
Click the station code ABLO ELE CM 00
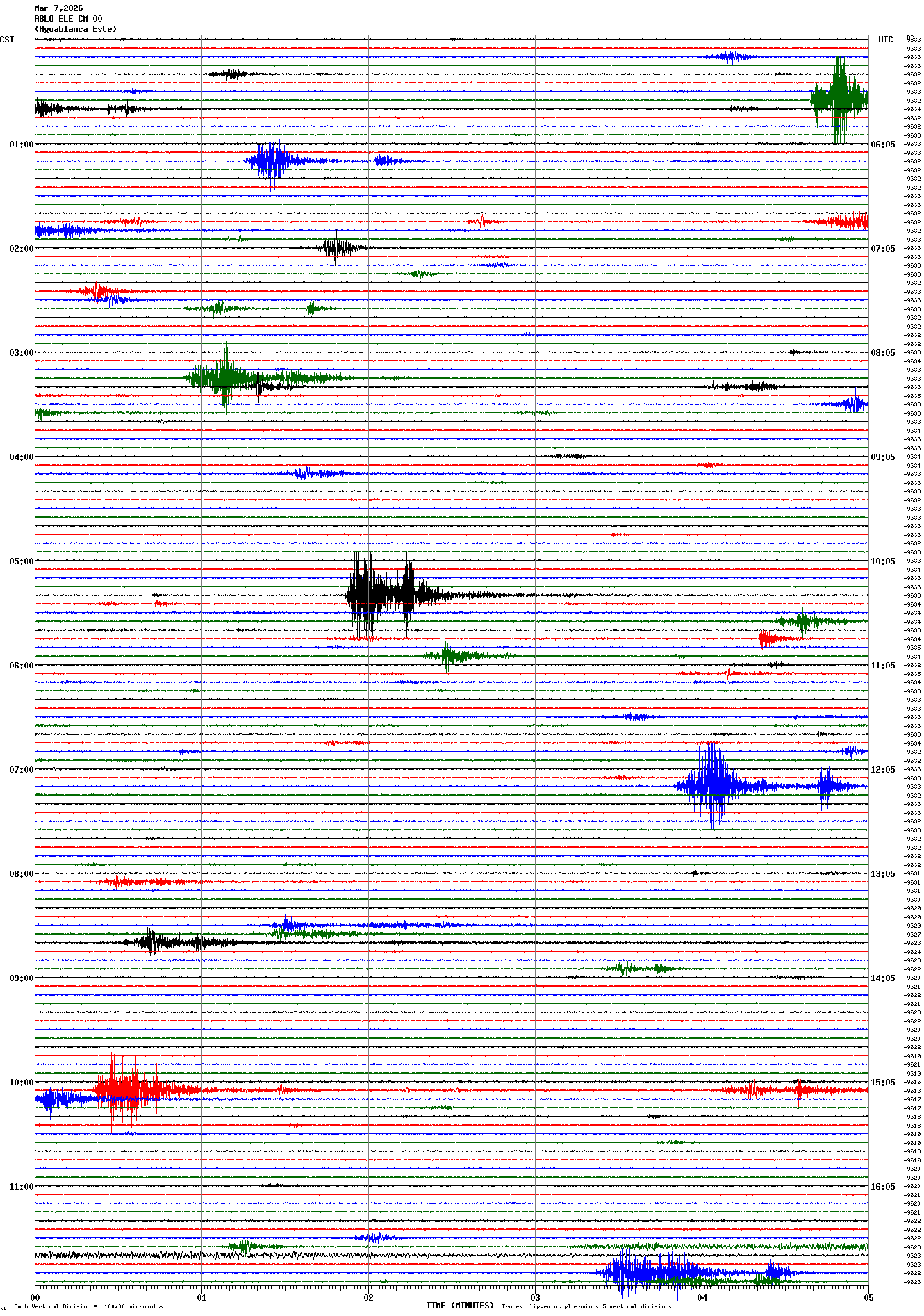68,19
